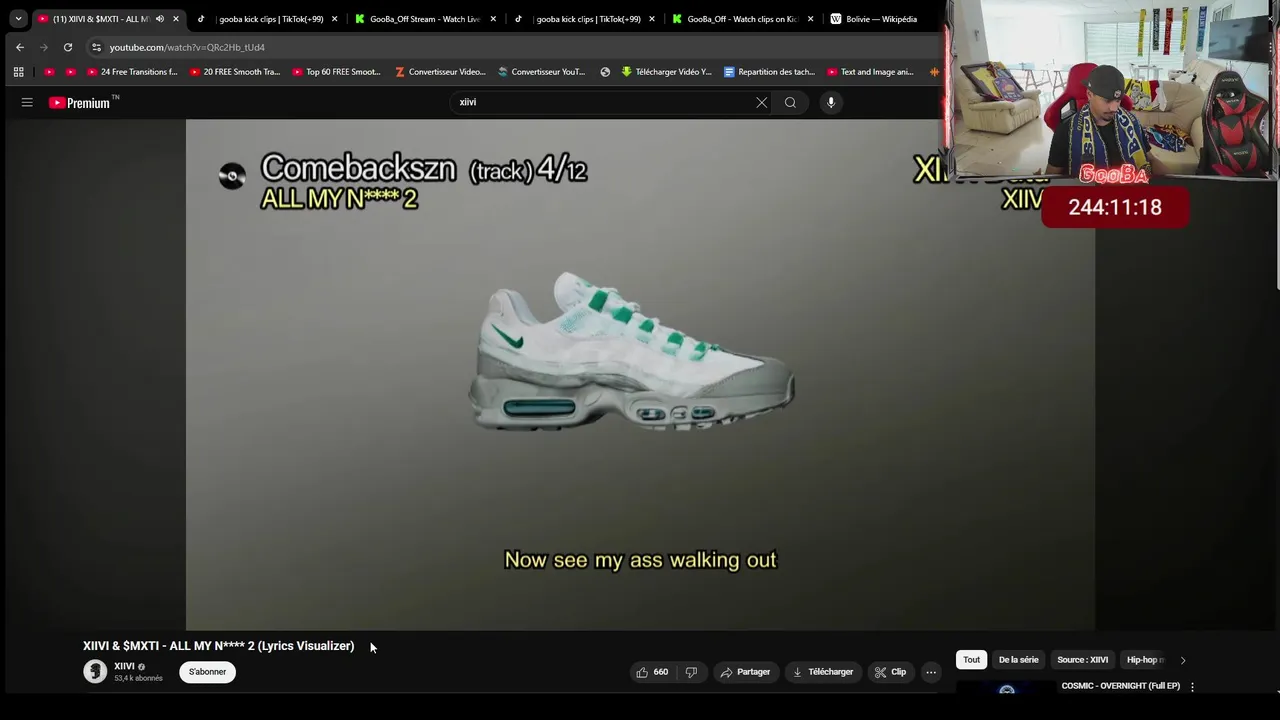
Task: Like the video (660 likes)
Action: pyautogui.click(x=652, y=672)
